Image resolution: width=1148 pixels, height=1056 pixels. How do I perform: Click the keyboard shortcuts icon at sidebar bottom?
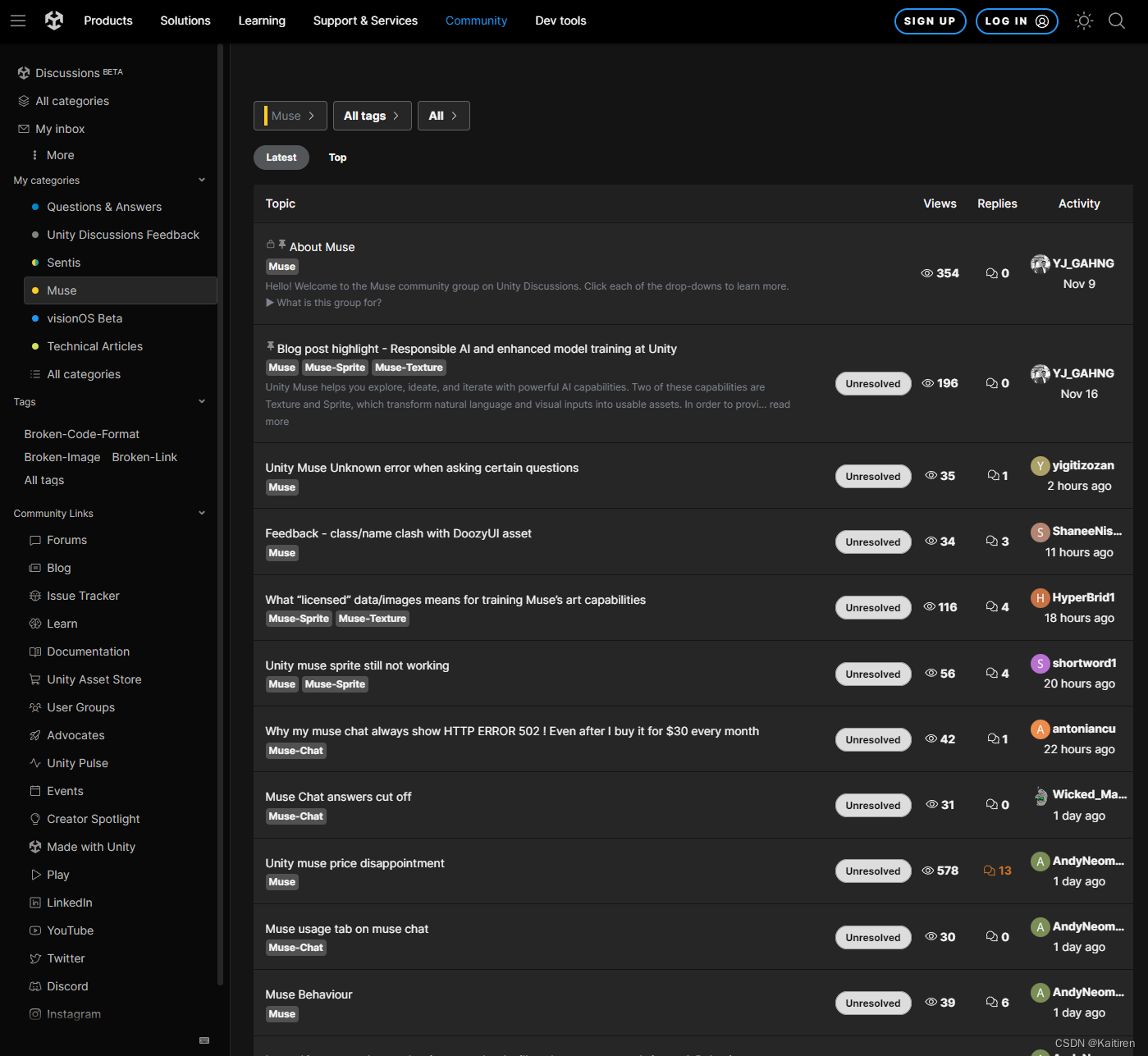coord(204,1040)
